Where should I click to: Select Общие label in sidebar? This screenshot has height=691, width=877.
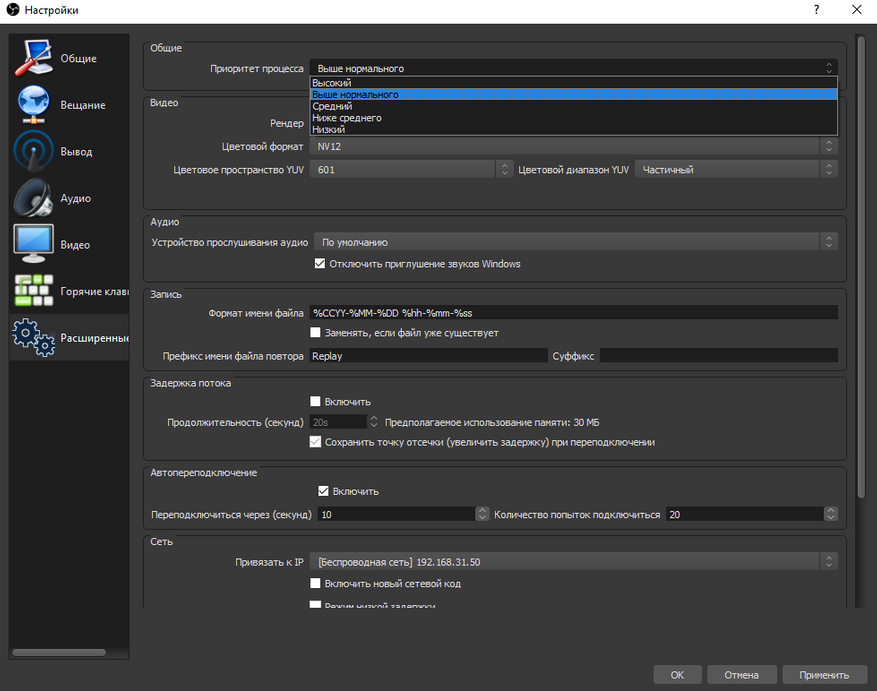[x=78, y=58]
